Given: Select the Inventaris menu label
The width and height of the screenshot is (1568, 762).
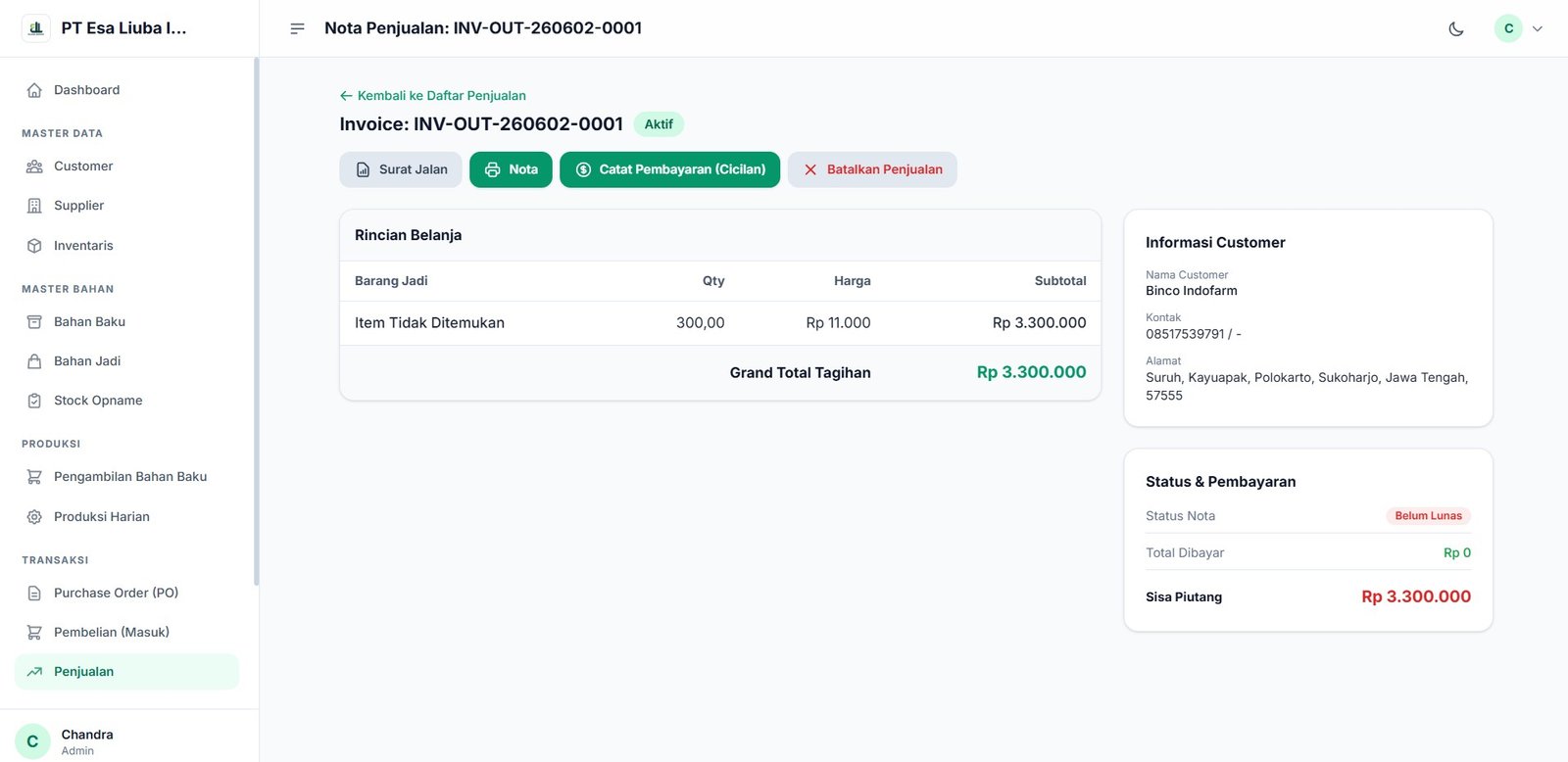Looking at the screenshot, I should [x=83, y=246].
